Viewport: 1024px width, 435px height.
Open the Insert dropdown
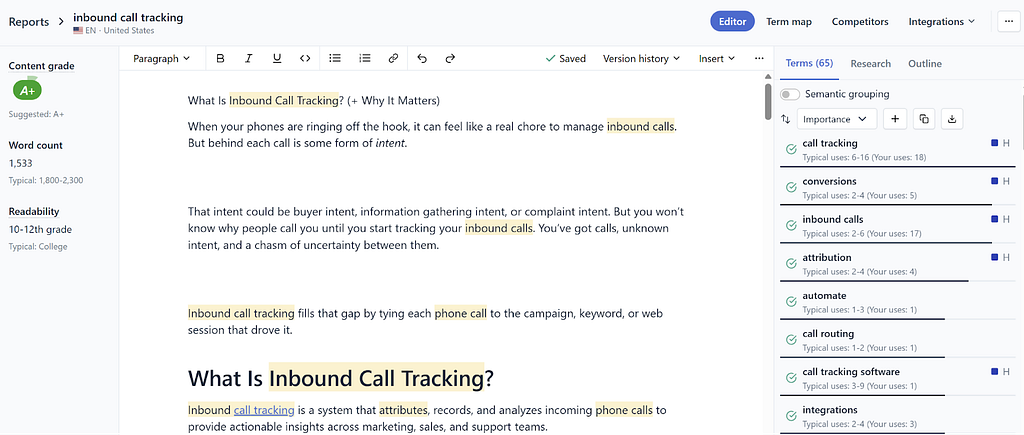tap(717, 58)
